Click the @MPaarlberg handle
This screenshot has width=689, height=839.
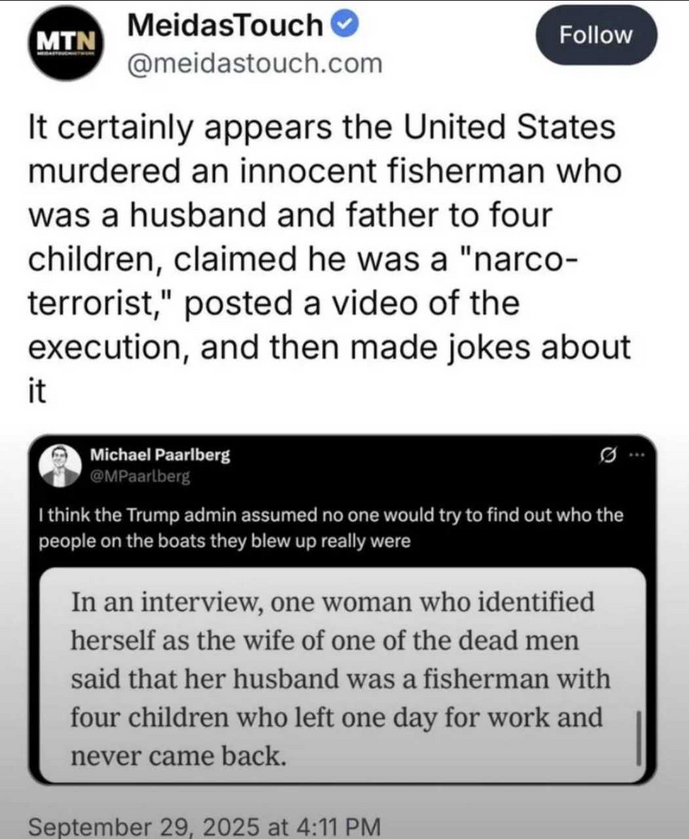click(139, 476)
